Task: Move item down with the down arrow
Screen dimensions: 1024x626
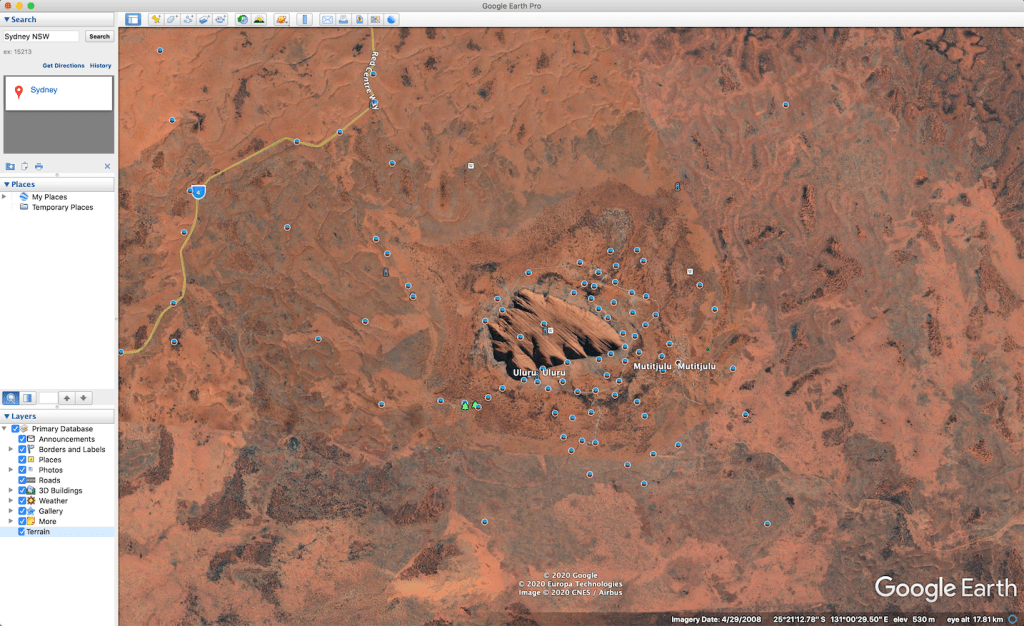Action: (84, 398)
